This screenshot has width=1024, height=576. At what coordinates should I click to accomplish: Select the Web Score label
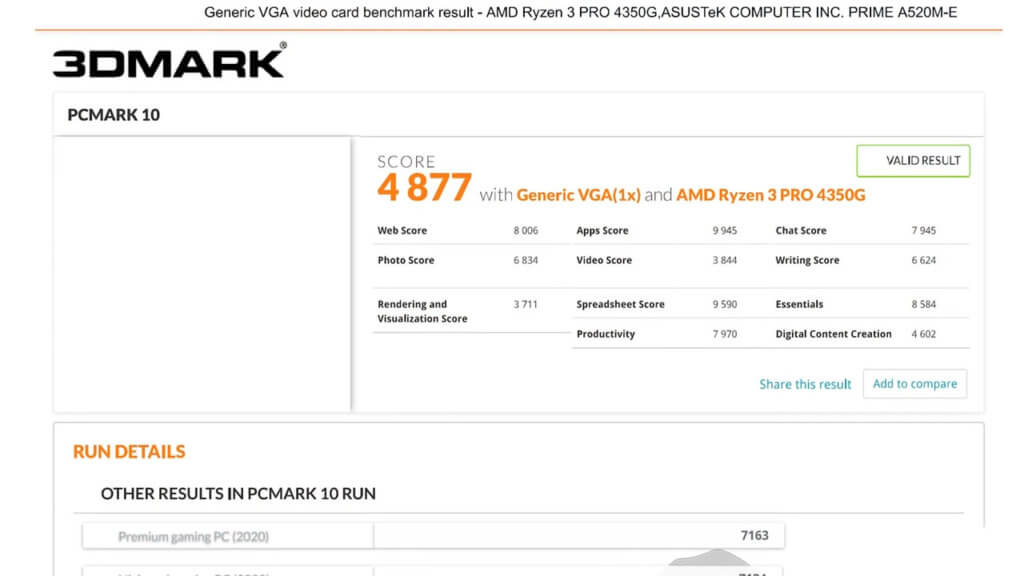pyautogui.click(x=402, y=231)
